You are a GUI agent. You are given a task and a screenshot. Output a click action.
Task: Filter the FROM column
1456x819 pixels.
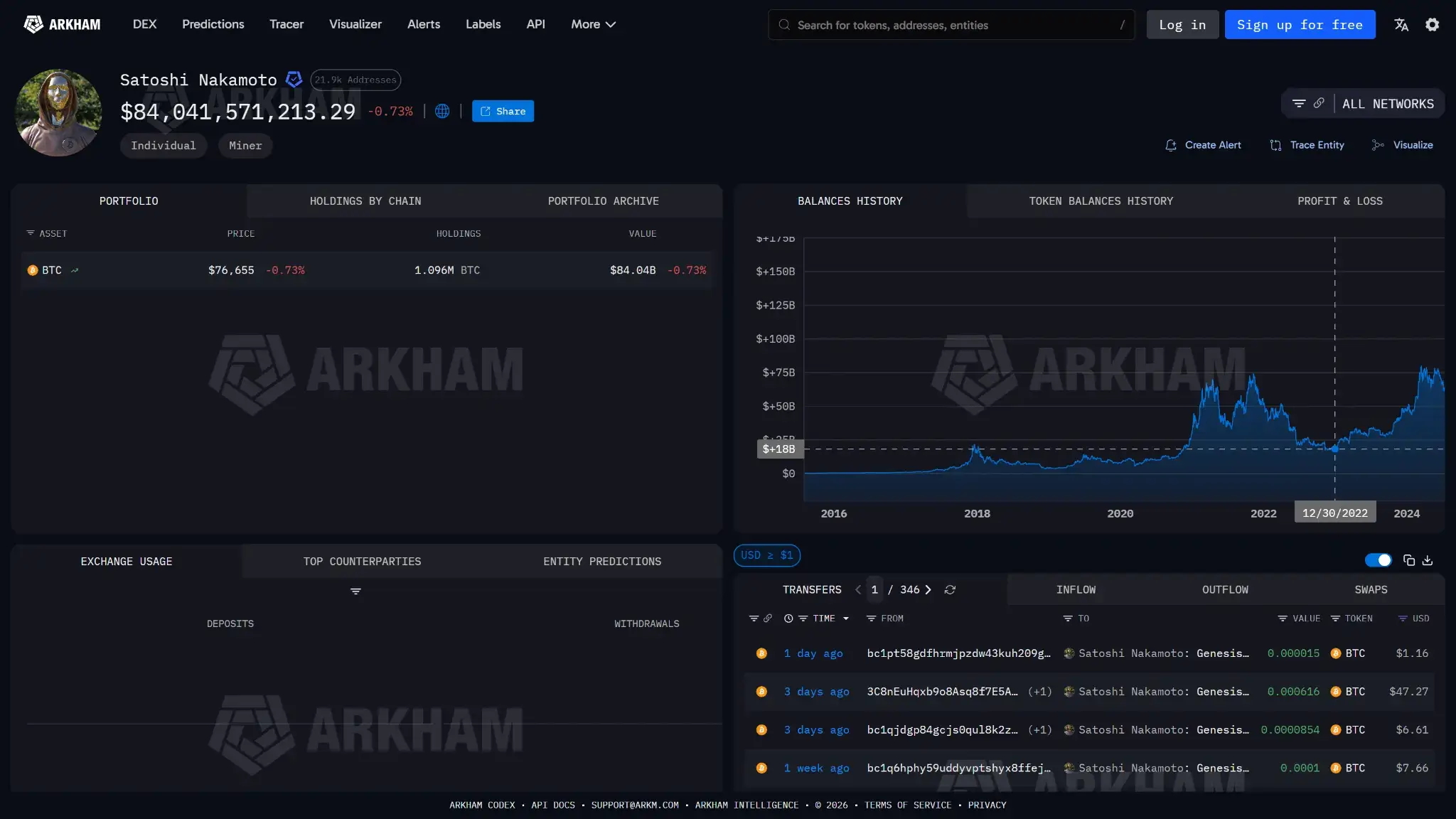pyautogui.click(x=871, y=619)
